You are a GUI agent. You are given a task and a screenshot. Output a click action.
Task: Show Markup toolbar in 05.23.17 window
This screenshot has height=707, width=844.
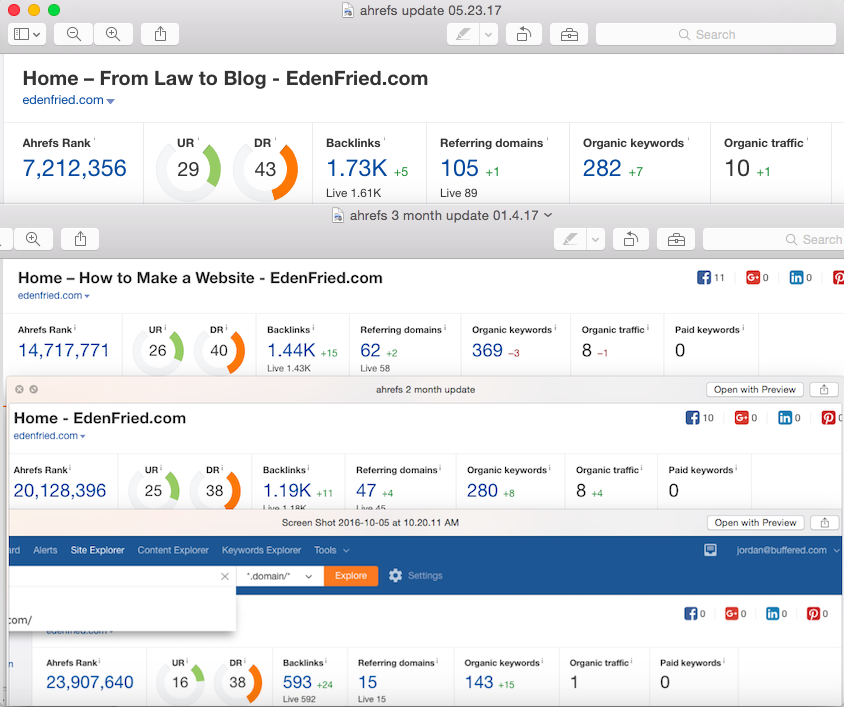coord(569,34)
